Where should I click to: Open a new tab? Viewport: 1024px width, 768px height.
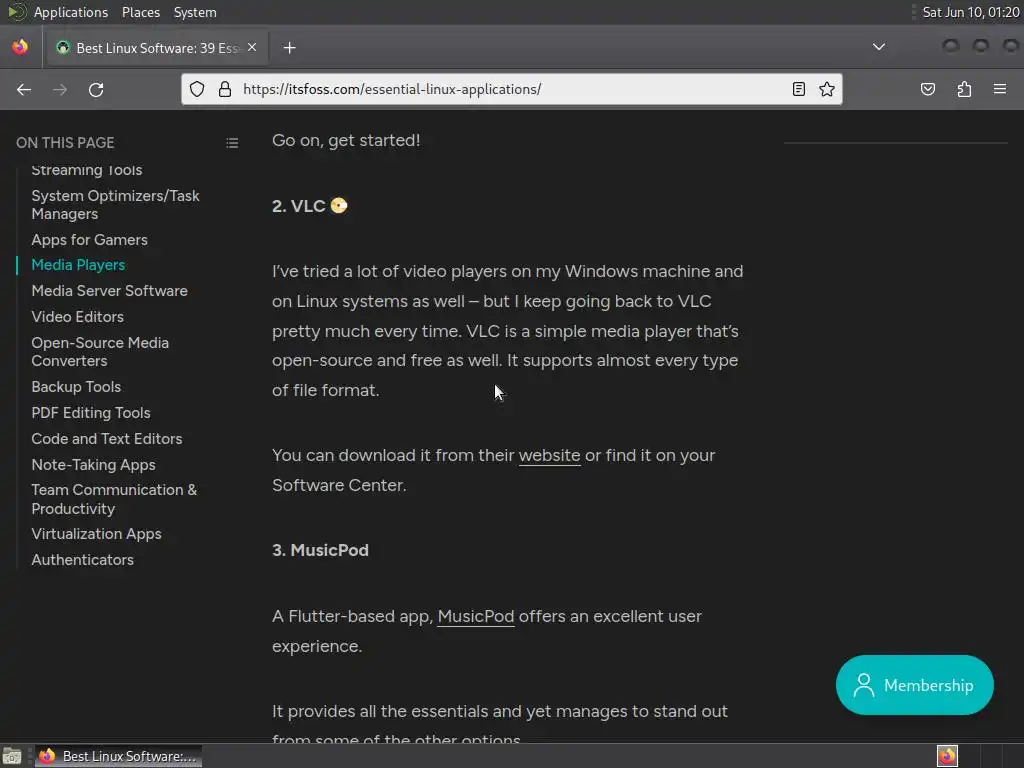(289, 48)
